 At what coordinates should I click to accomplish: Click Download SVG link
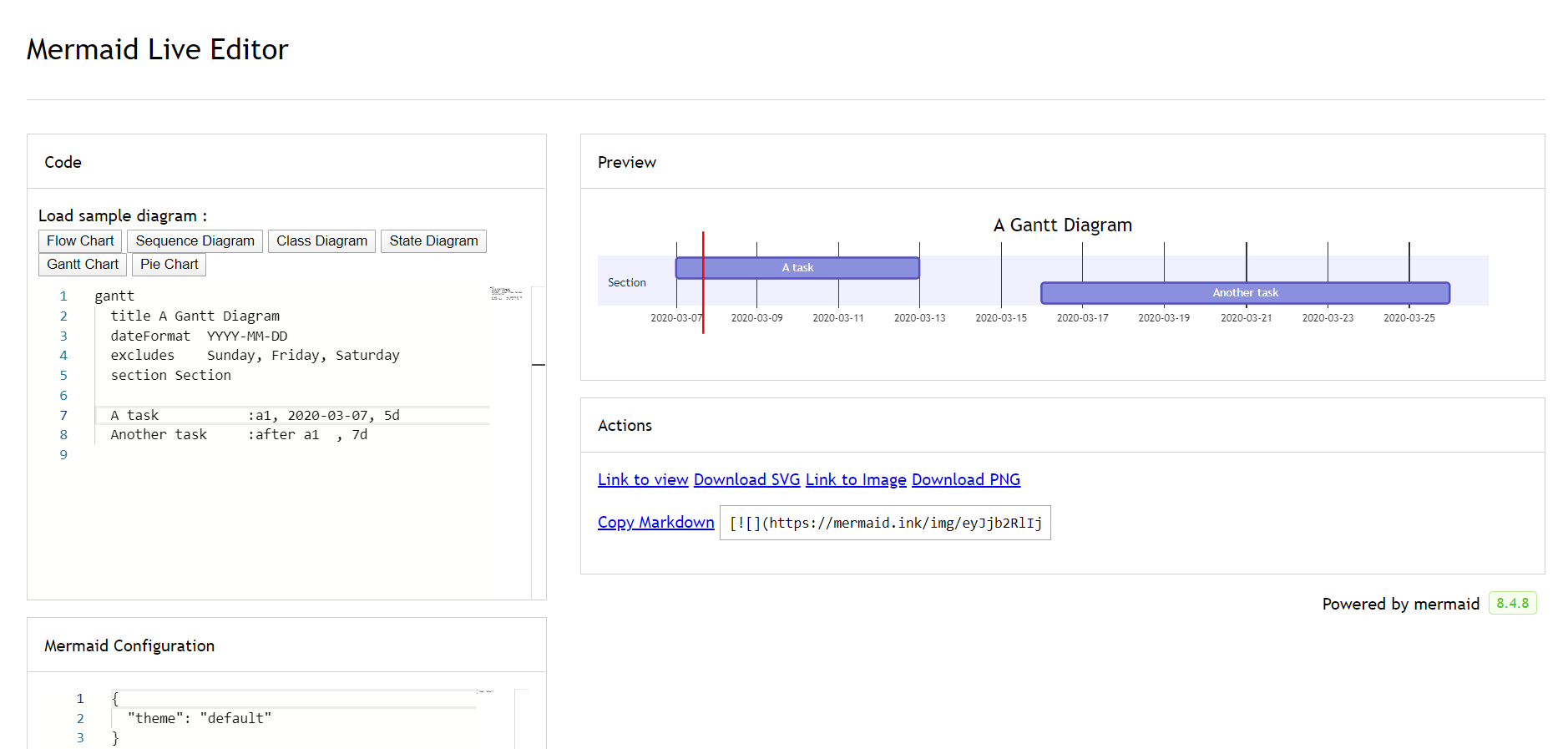tap(746, 479)
